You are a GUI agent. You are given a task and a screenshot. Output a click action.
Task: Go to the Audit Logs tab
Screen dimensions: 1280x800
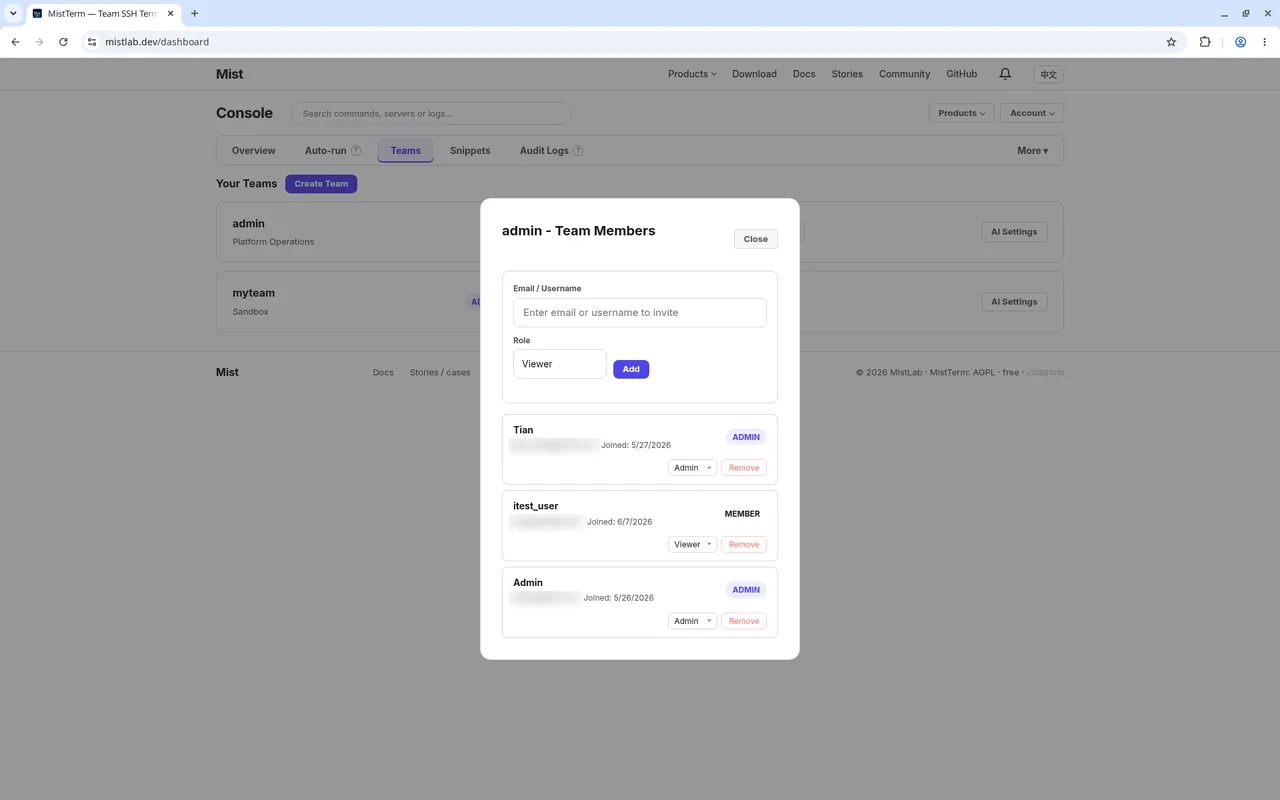544,151
